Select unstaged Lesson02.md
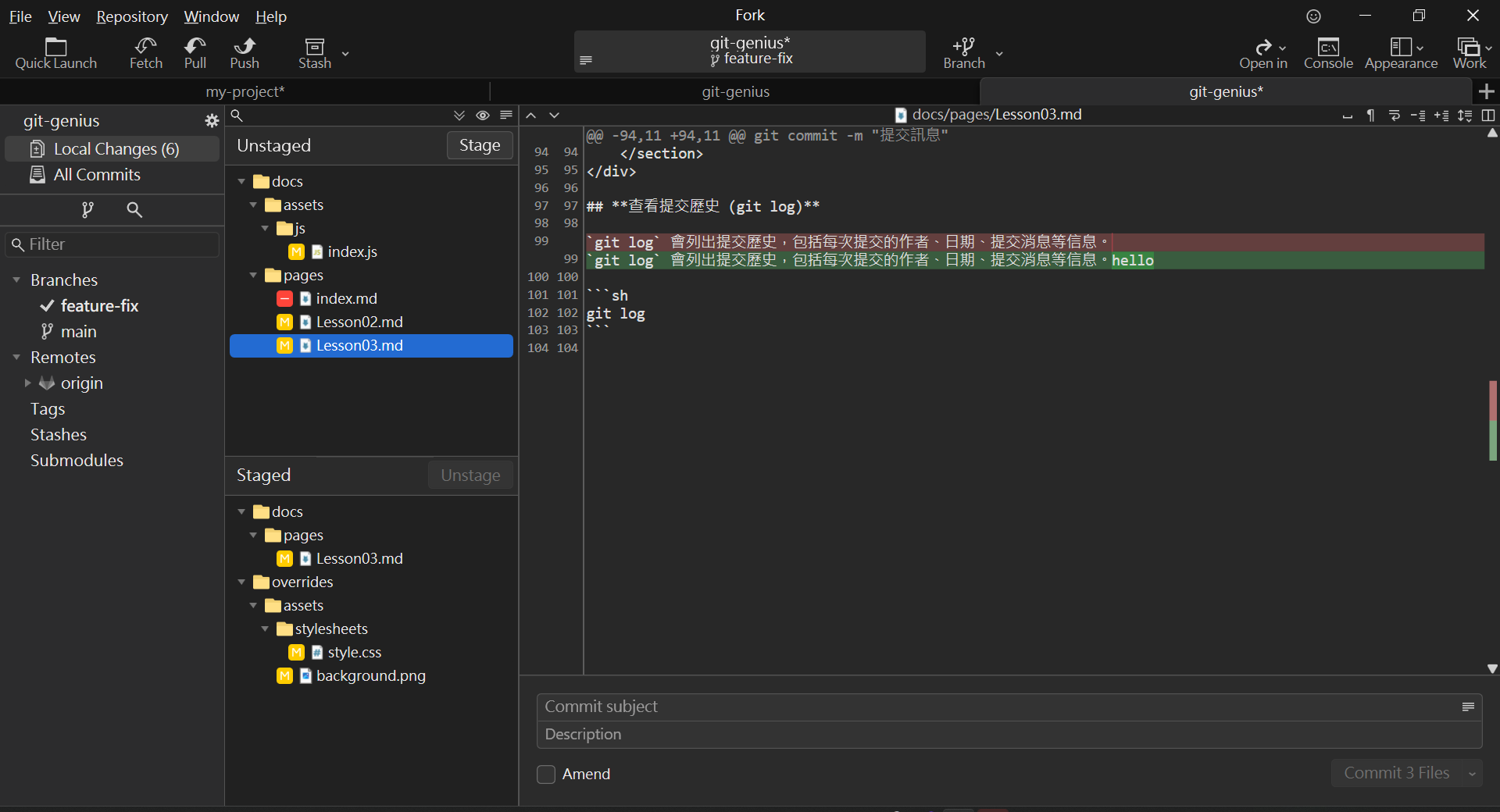This screenshot has width=1500, height=812. point(371,322)
